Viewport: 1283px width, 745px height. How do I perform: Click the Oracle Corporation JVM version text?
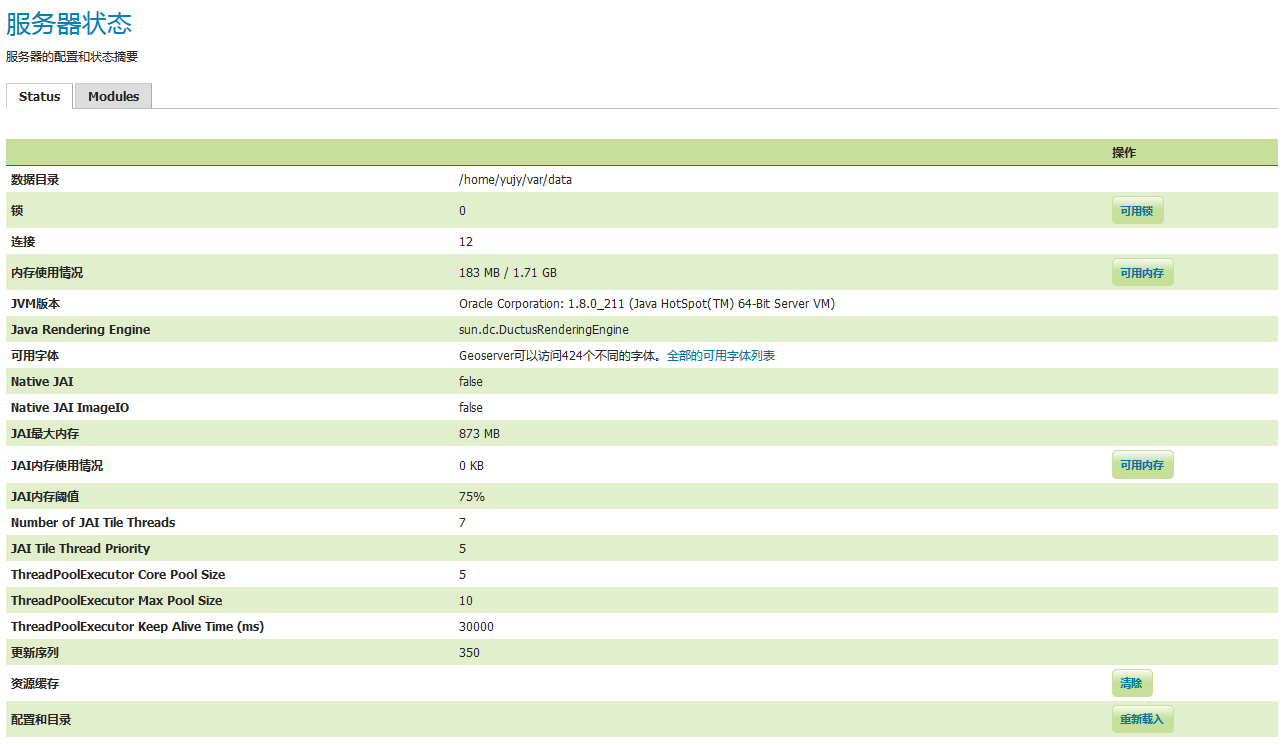(646, 304)
